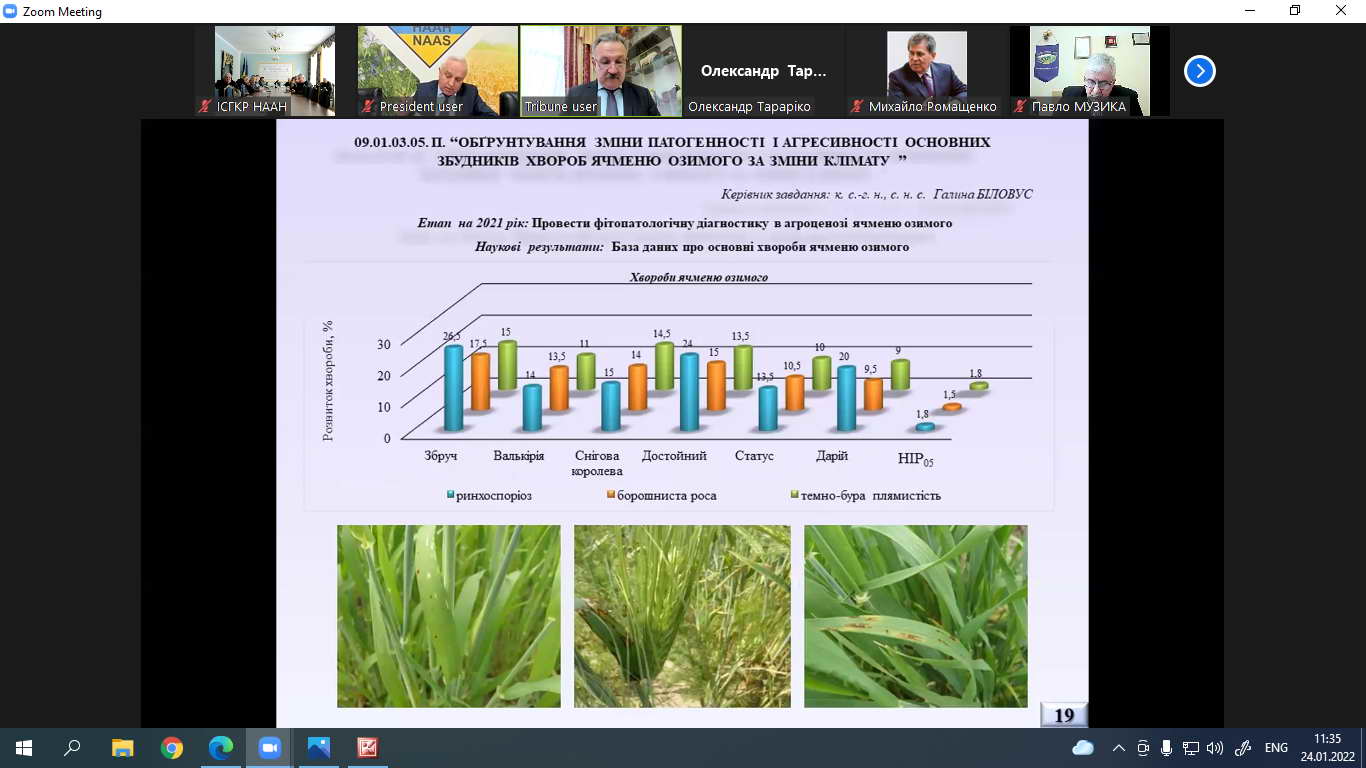1366x768 pixels.
Task: Click the weather cloud icon in taskbar
Action: click(x=1083, y=748)
